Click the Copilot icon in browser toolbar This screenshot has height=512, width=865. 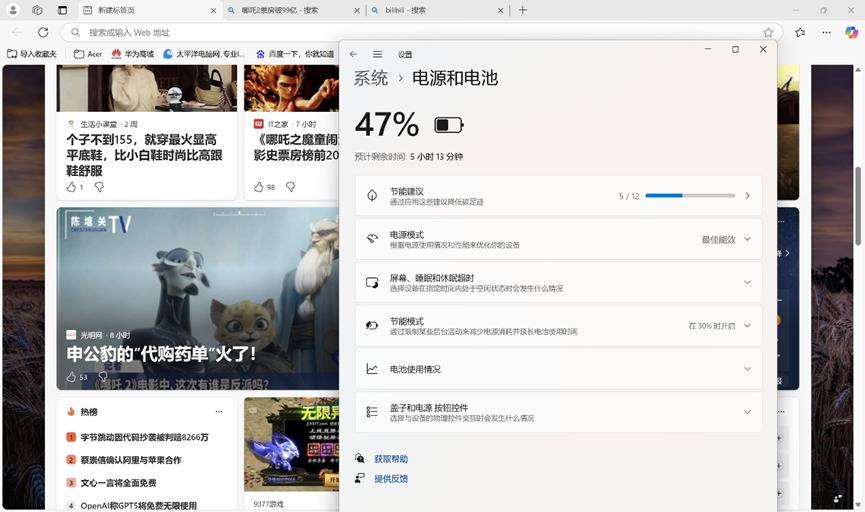[851, 32]
